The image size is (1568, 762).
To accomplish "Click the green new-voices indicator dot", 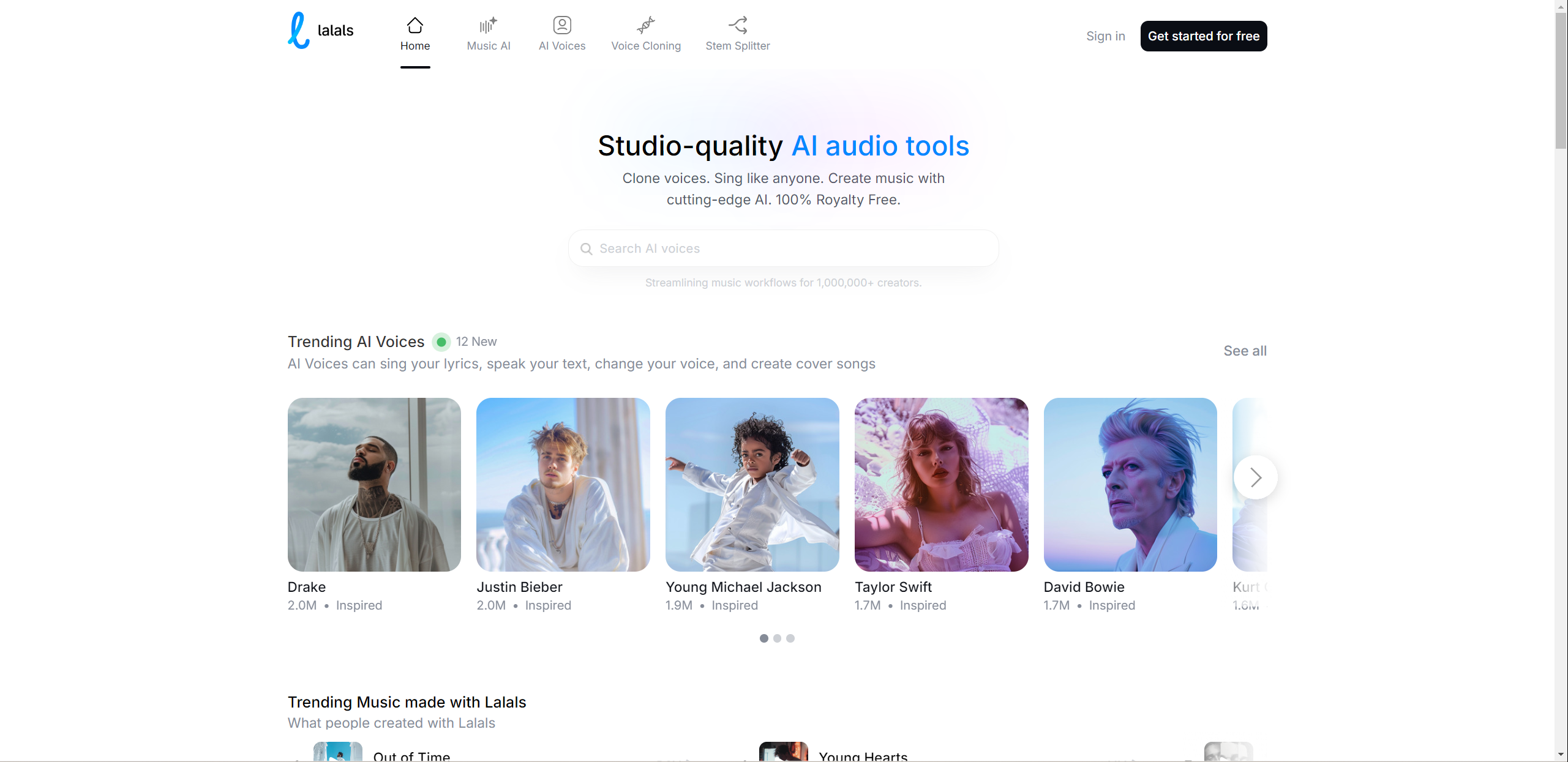I will coord(441,342).
